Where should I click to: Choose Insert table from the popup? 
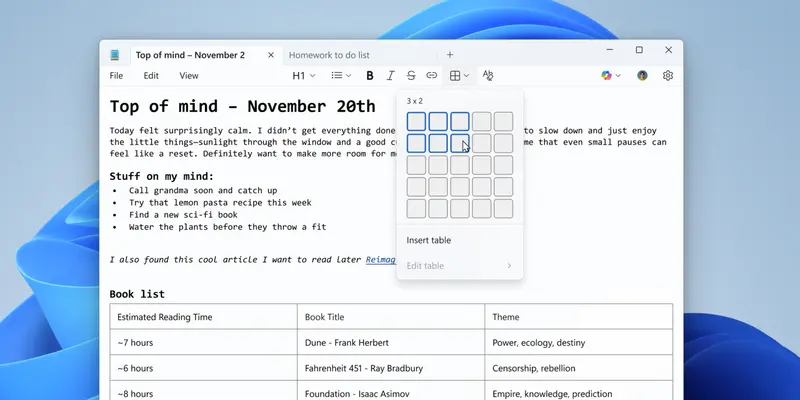(429, 240)
